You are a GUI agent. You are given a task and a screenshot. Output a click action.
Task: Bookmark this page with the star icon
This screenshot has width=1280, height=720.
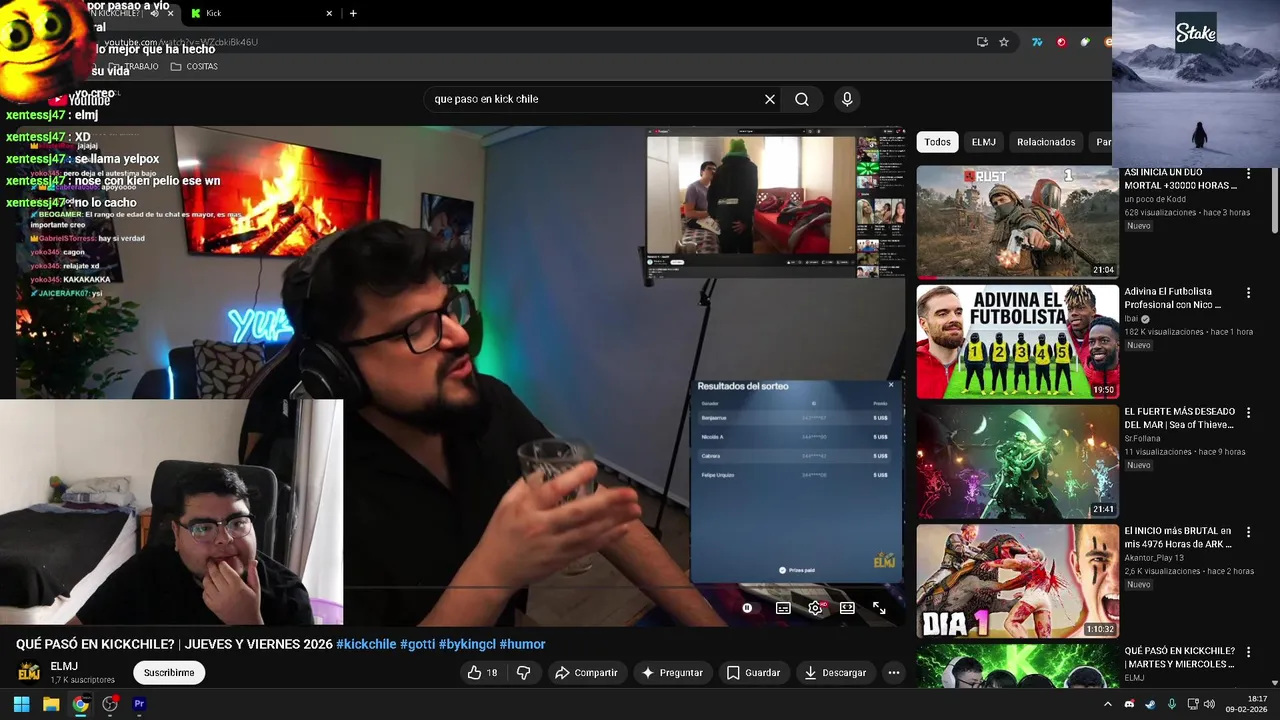[1004, 42]
